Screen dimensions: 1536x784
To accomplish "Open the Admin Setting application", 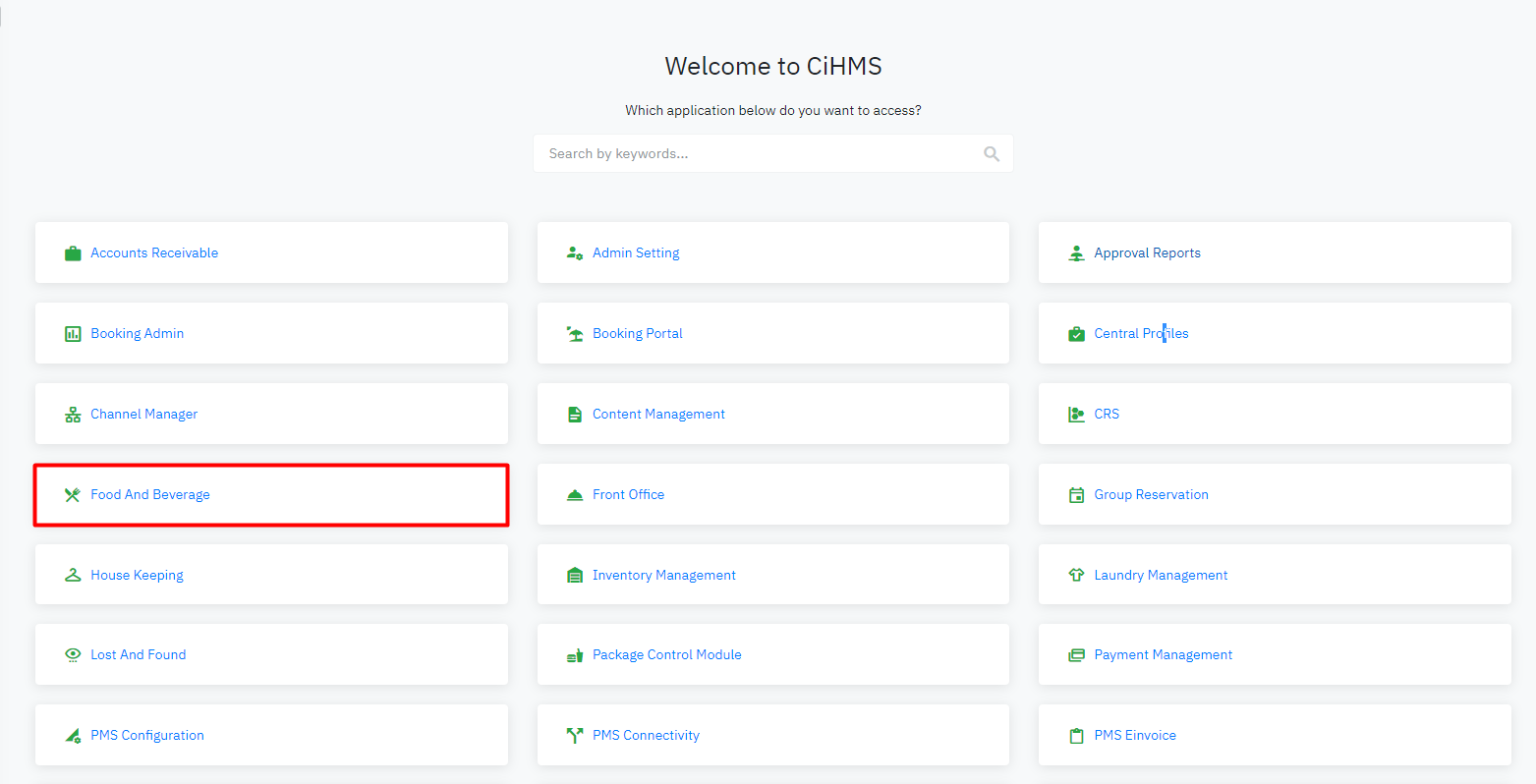I will (636, 253).
